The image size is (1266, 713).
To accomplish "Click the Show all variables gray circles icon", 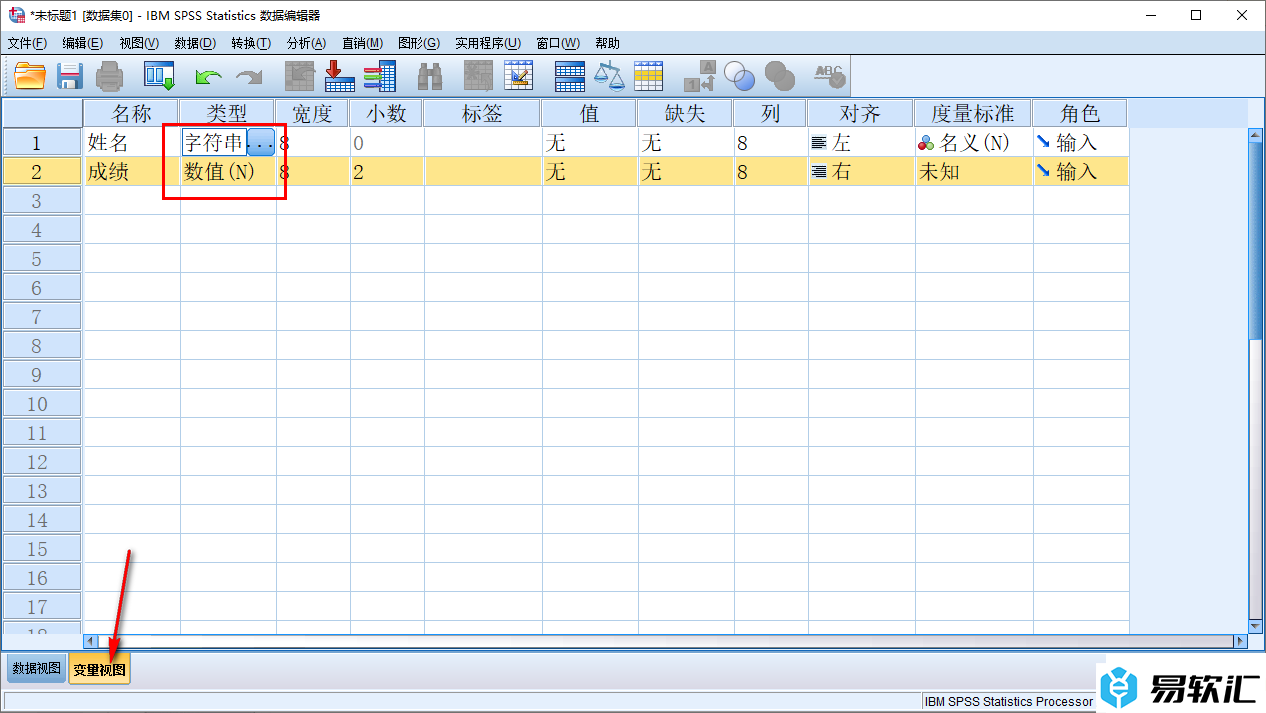I will point(779,76).
